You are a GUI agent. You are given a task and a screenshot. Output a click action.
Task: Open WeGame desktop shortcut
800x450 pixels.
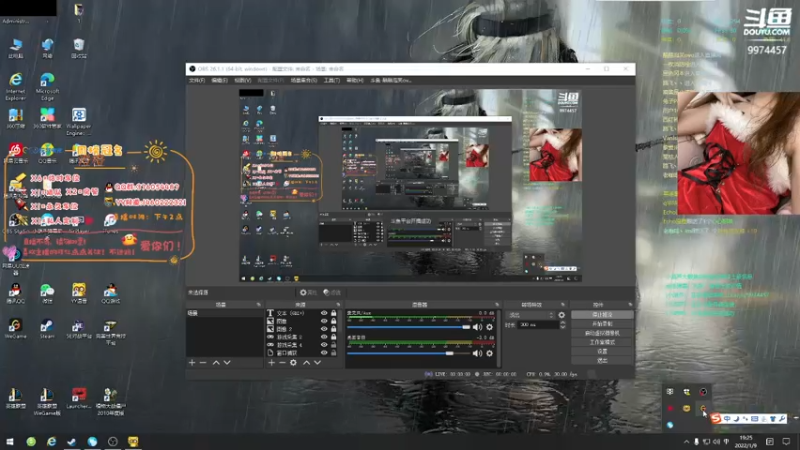pyautogui.click(x=15, y=329)
